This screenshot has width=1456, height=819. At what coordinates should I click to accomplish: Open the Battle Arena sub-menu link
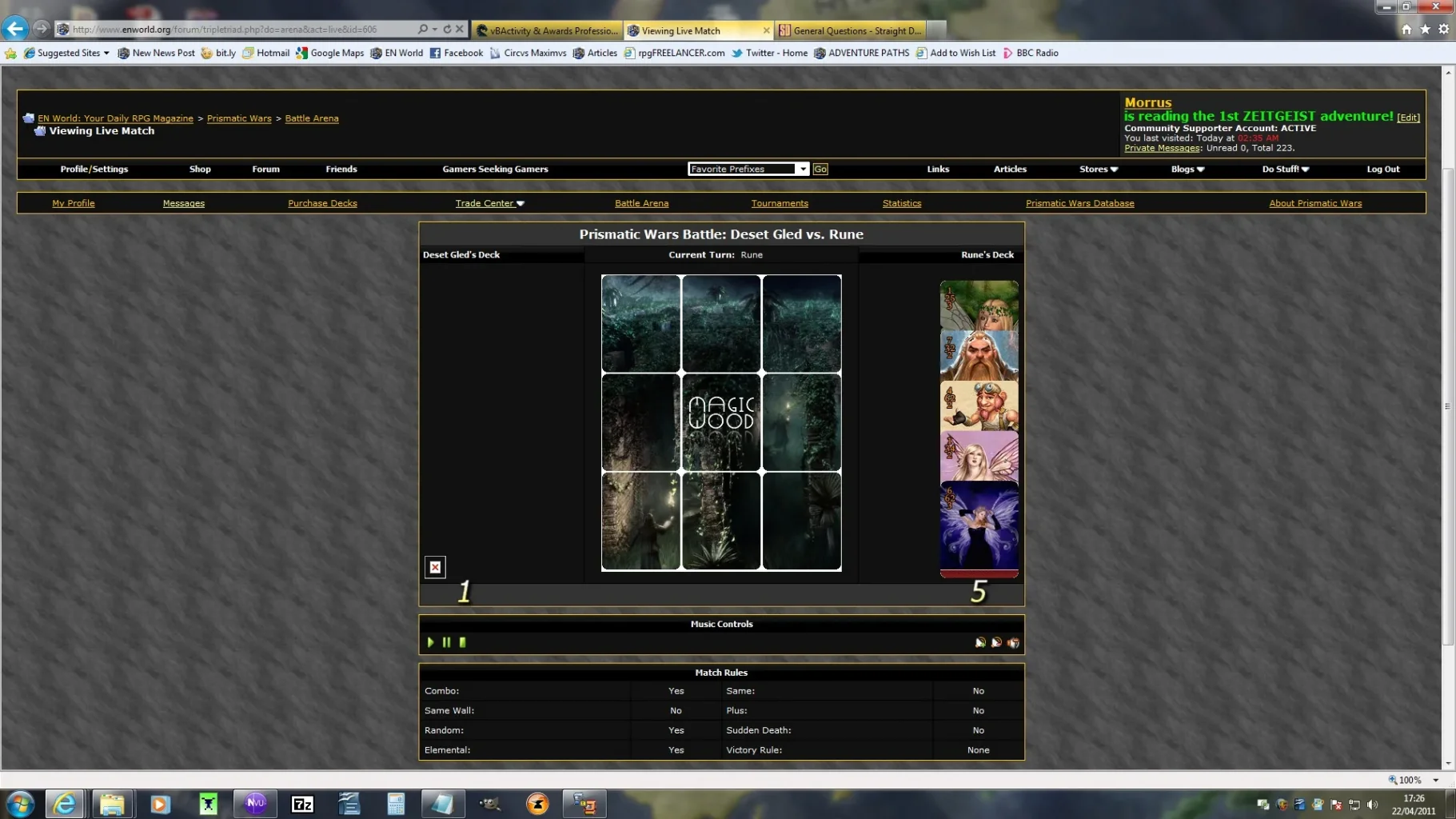click(641, 203)
